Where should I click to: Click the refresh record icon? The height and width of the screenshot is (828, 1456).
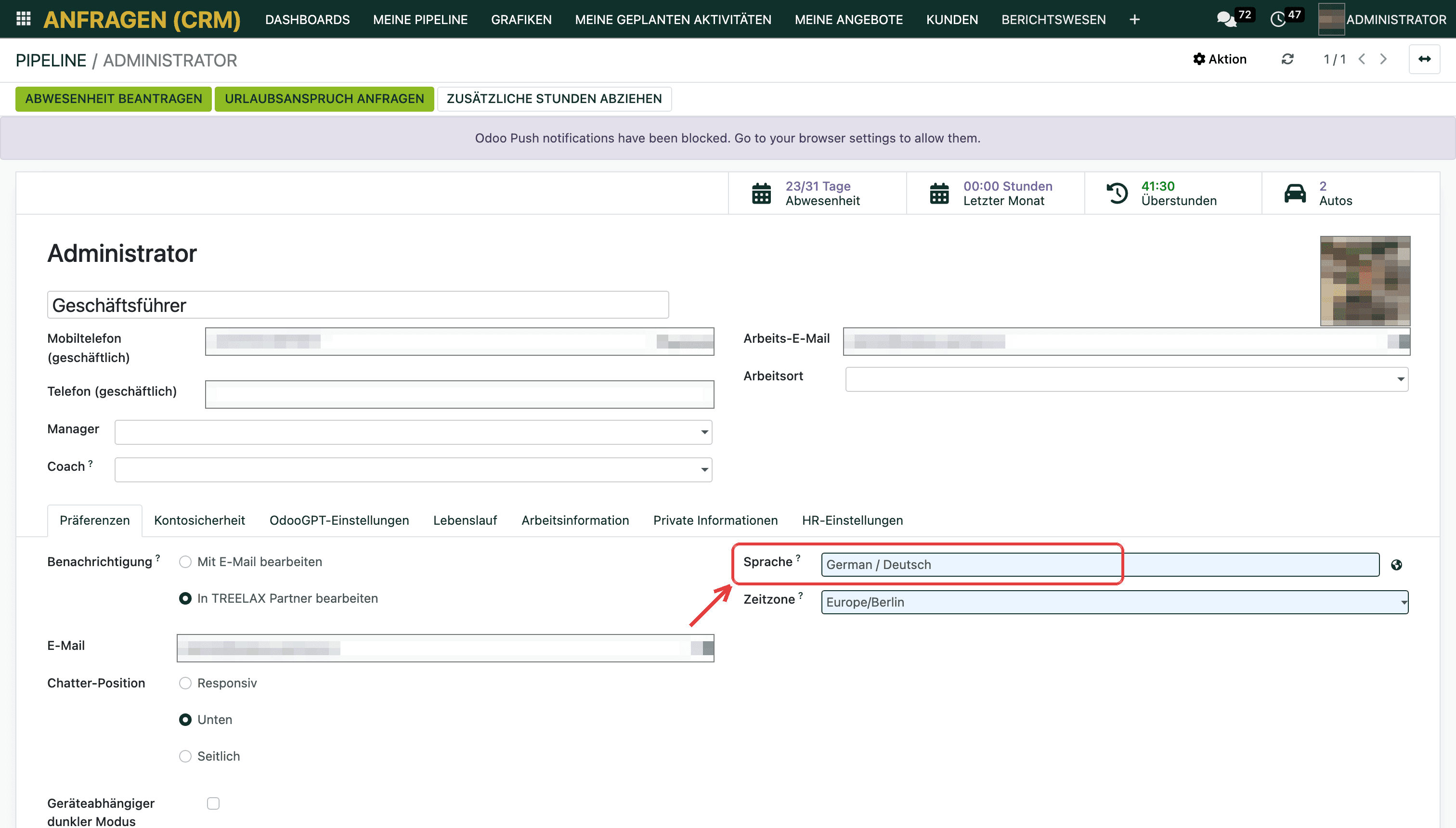coord(1287,59)
